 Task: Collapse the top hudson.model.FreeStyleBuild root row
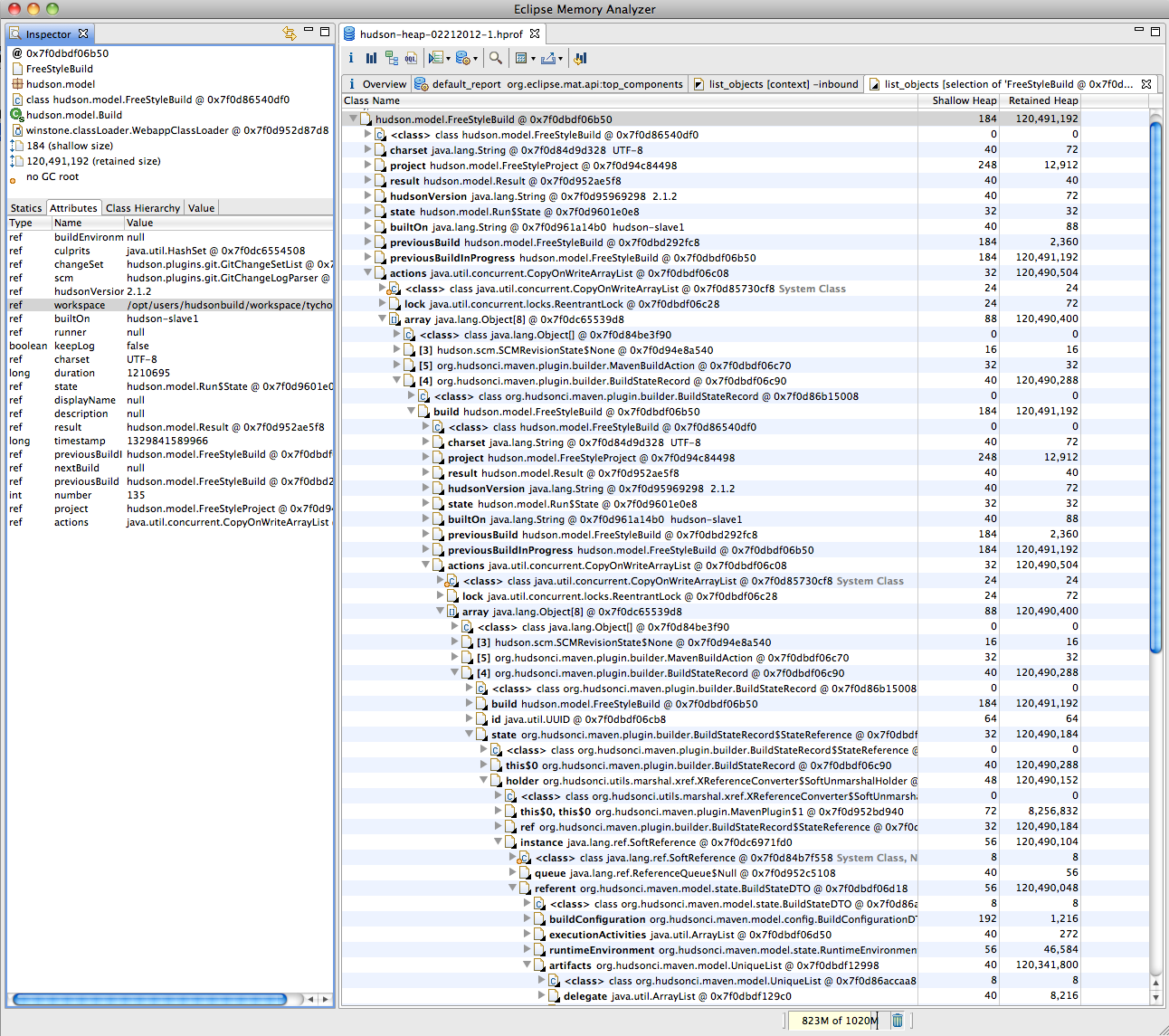(353, 119)
